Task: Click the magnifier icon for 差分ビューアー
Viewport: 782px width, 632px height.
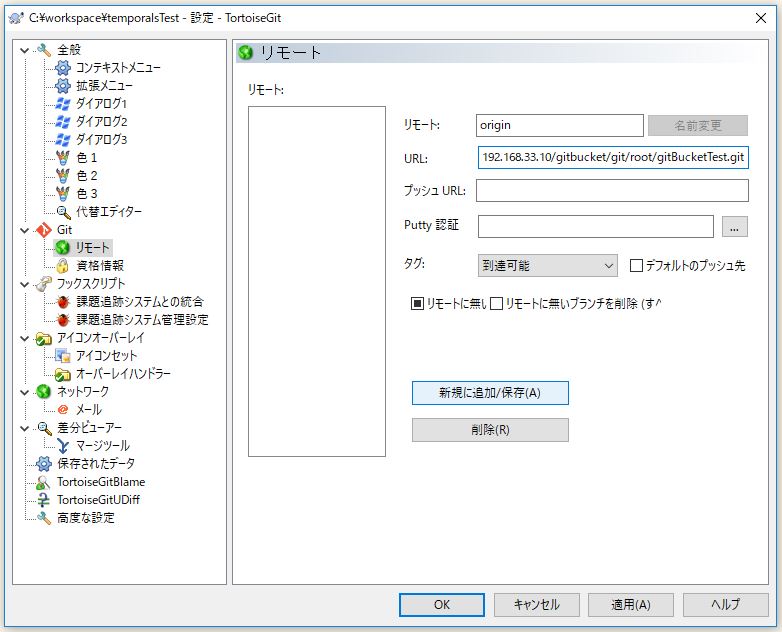Action: (44, 428)
